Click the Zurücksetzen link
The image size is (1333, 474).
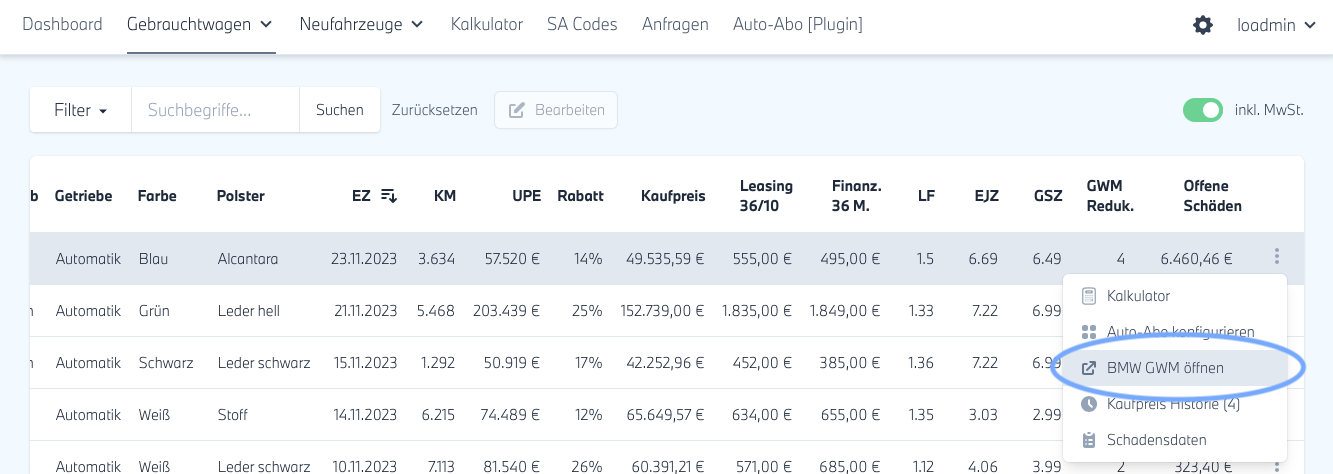click(434, 110)
